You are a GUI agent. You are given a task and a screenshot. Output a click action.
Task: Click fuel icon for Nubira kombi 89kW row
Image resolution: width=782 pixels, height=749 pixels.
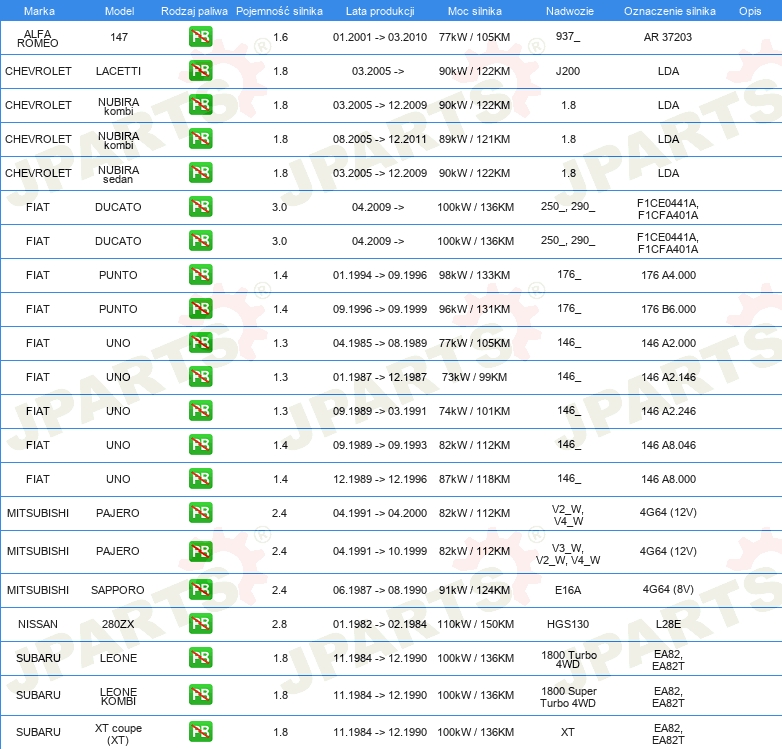click(x=200, y=139)
